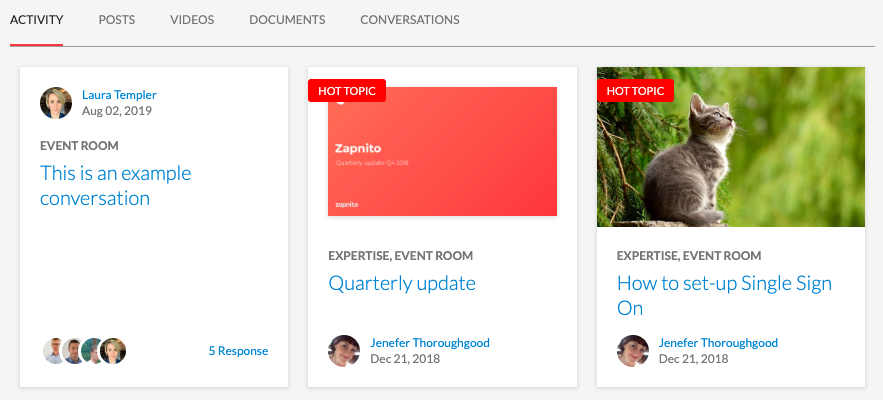
Task: Open the kitten photo thumbnail
Action: coord(731,147)
